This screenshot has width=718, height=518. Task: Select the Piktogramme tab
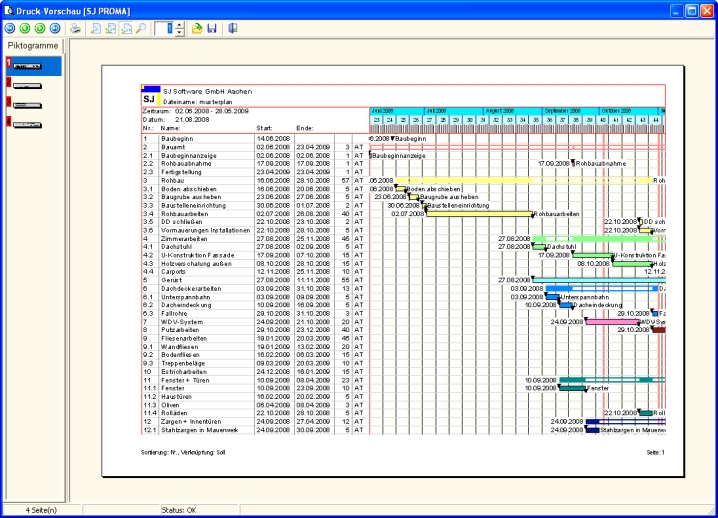click(32, 47)
